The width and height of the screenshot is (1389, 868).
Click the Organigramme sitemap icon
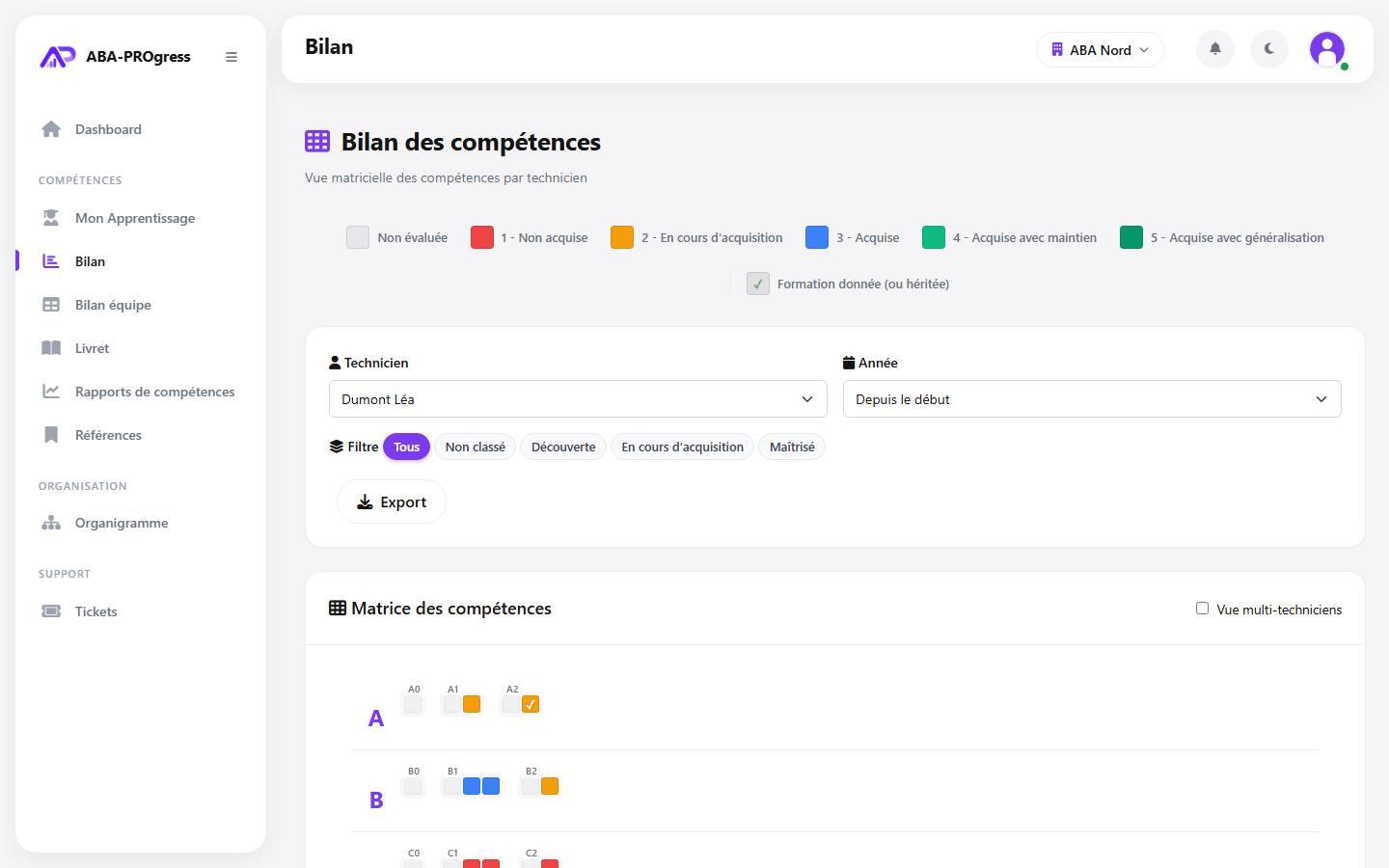click(x=51, y=523)
